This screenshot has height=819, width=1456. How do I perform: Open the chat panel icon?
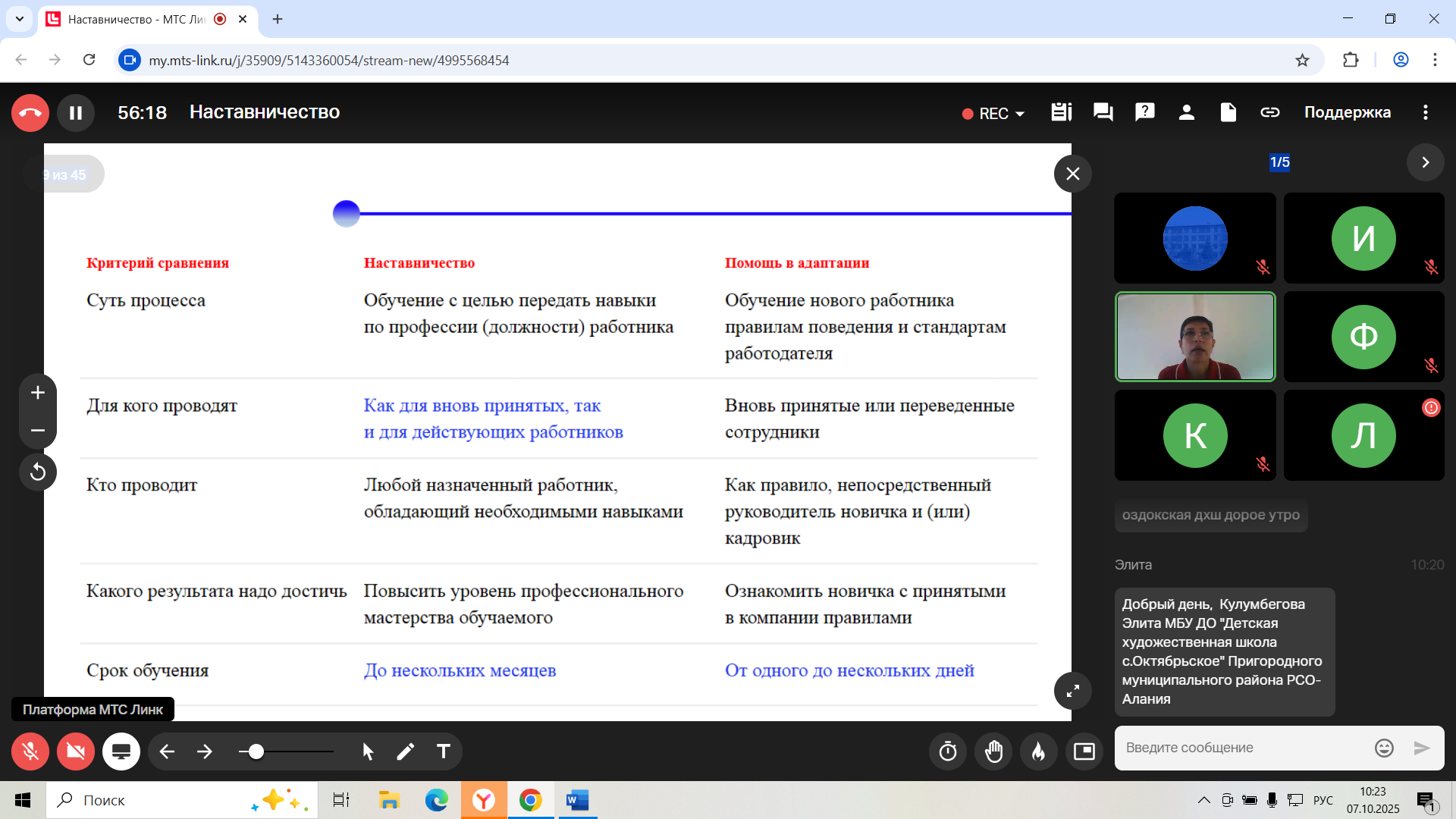(1103, 112)
